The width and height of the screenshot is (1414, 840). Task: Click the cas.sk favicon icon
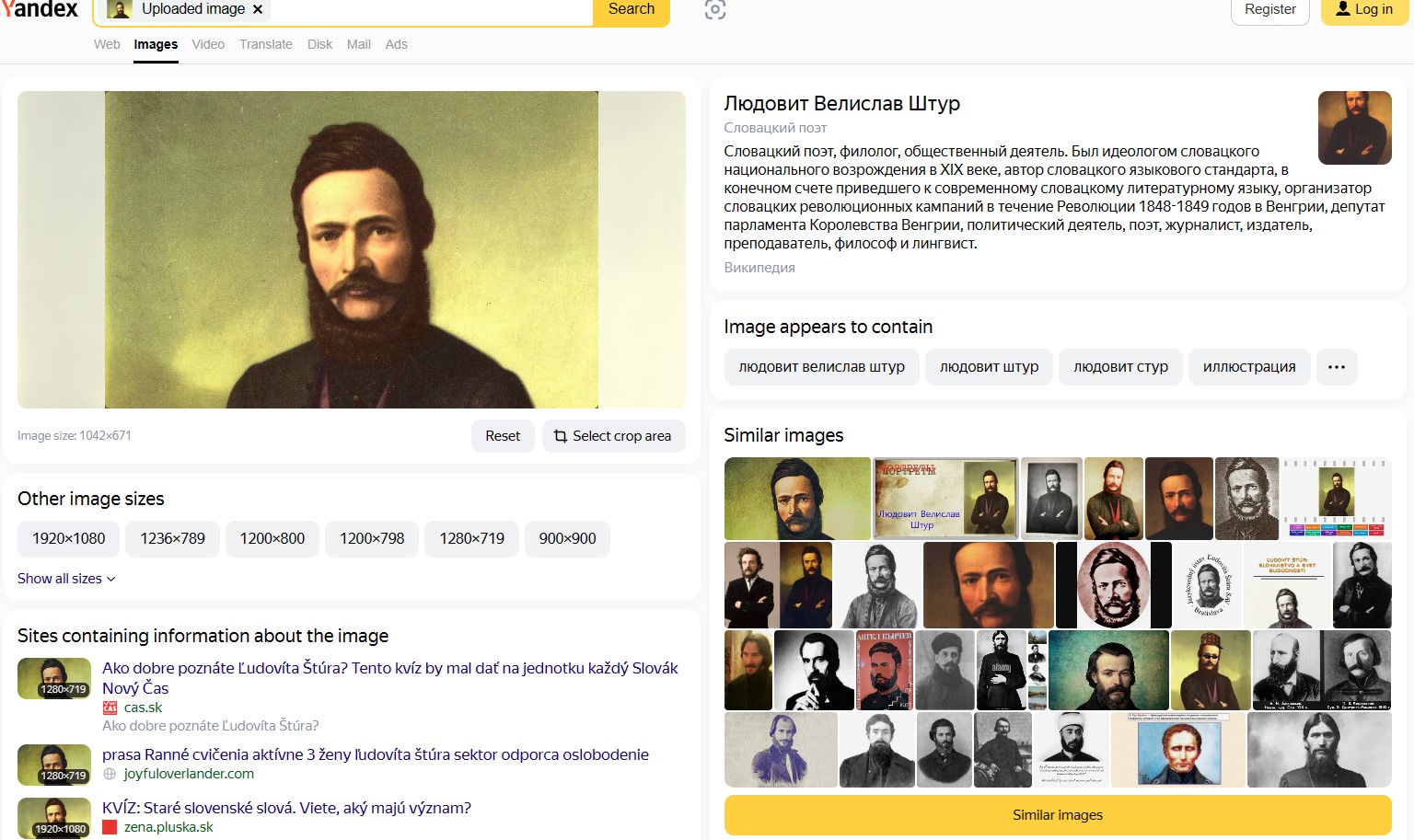click(110, 708)
